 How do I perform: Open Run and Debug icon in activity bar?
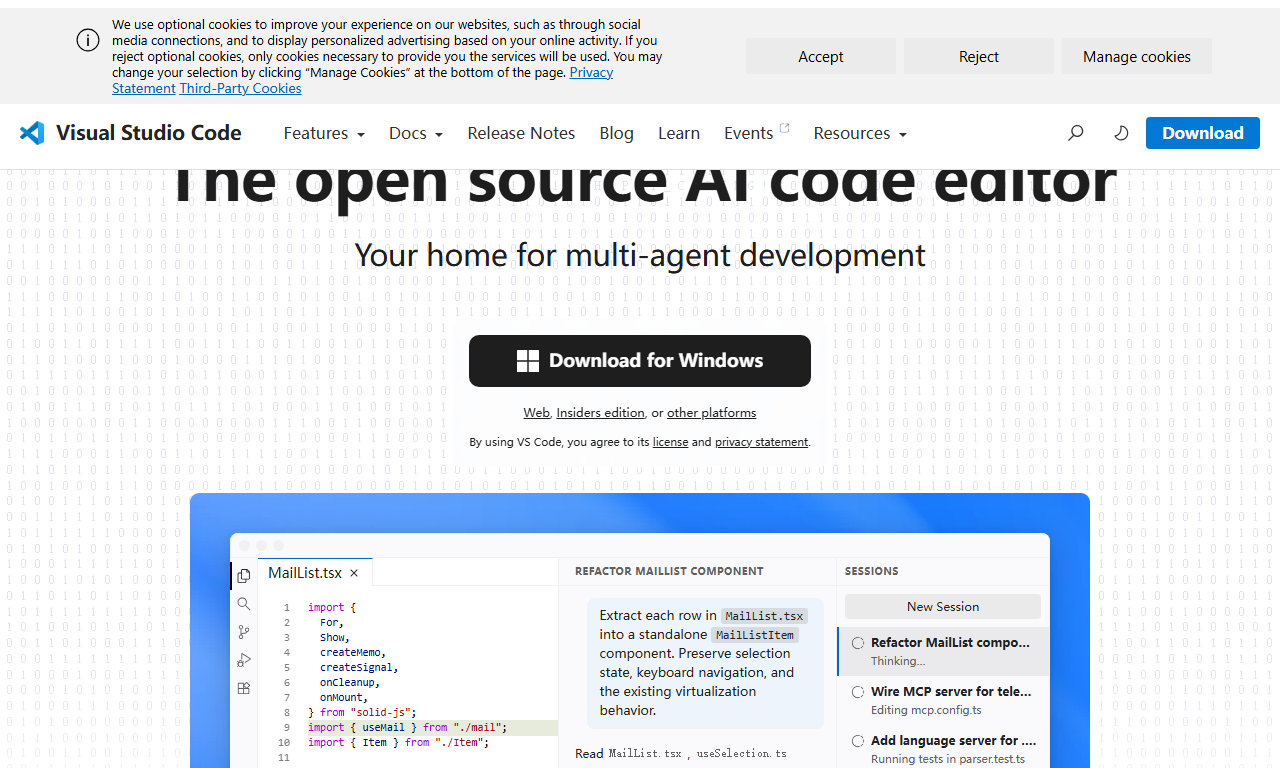(x=244, y=660)
